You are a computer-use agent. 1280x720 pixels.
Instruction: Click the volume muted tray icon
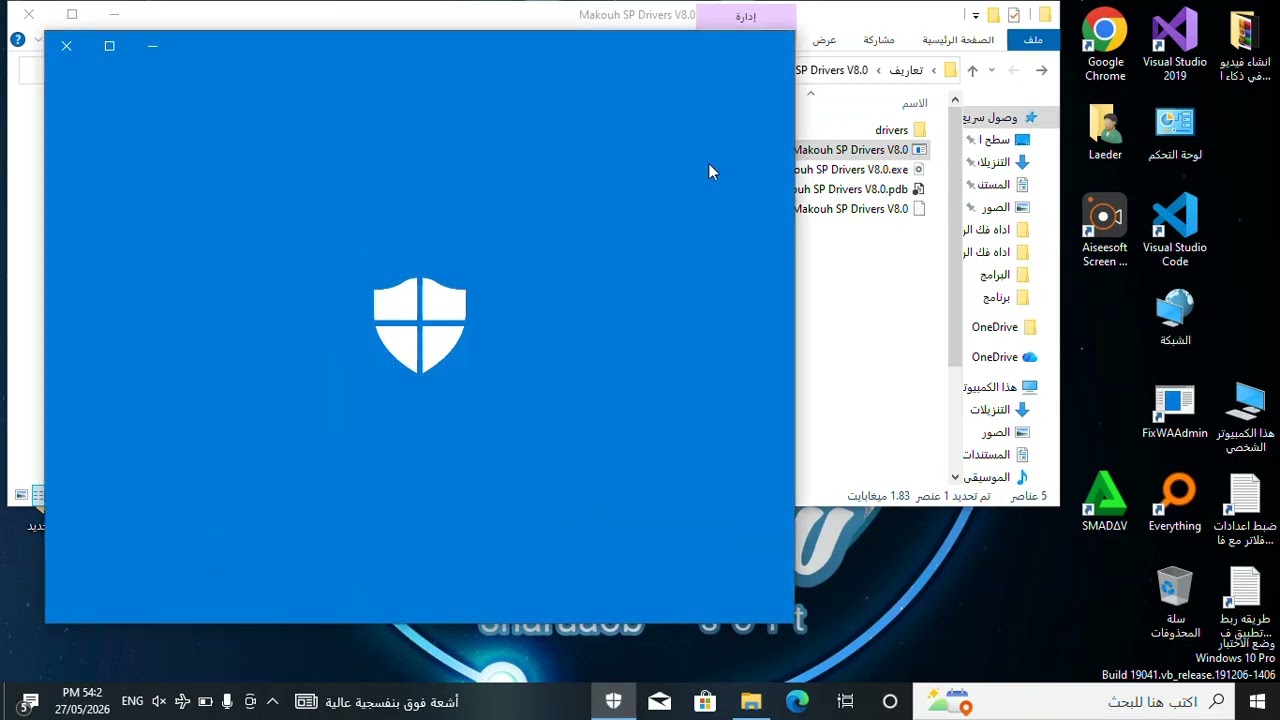(x=159, y=702)
